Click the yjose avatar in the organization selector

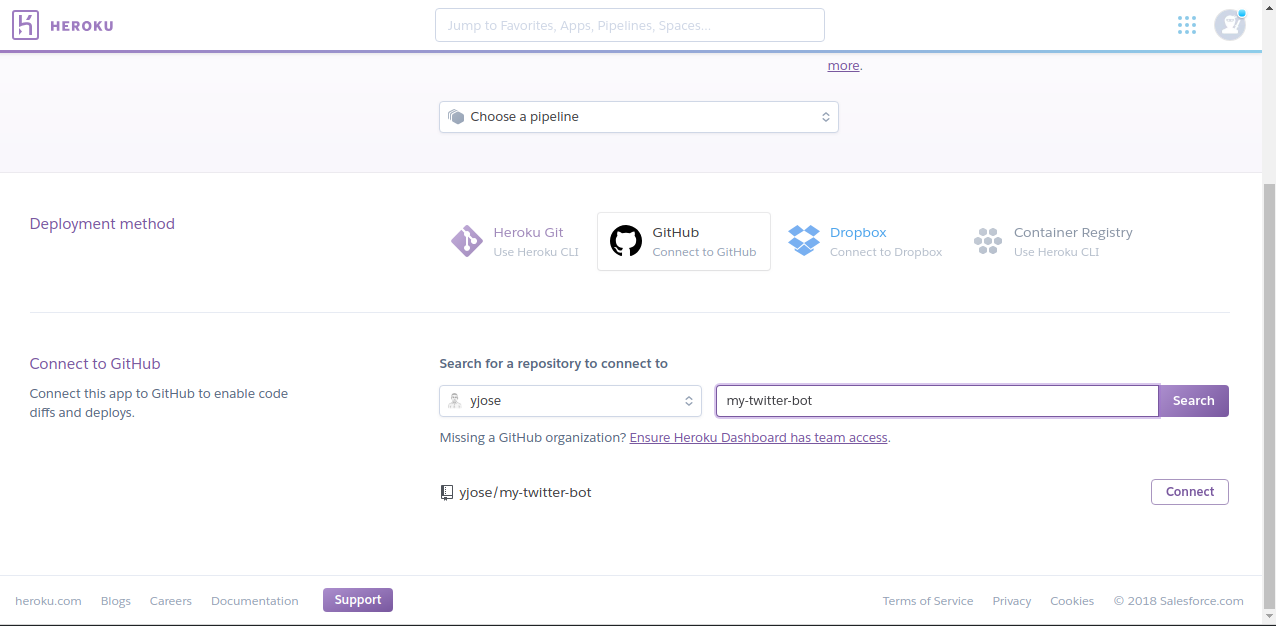(x=455, y=401)
